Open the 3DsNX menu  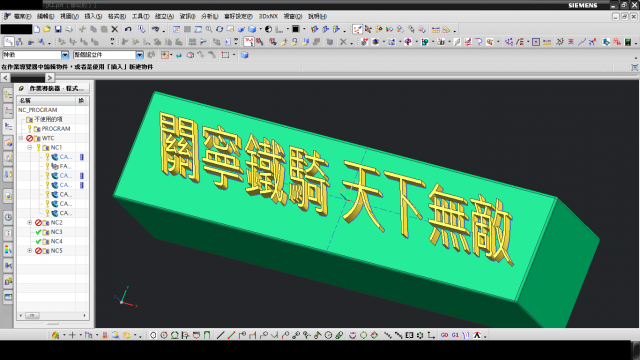point(268,16)
